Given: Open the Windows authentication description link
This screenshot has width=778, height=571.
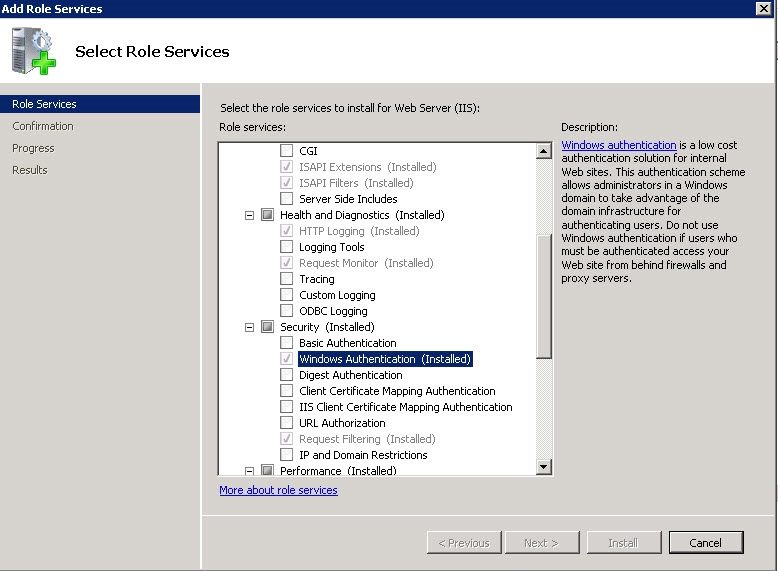Looking at the screenshot, I should coord(619,145).
